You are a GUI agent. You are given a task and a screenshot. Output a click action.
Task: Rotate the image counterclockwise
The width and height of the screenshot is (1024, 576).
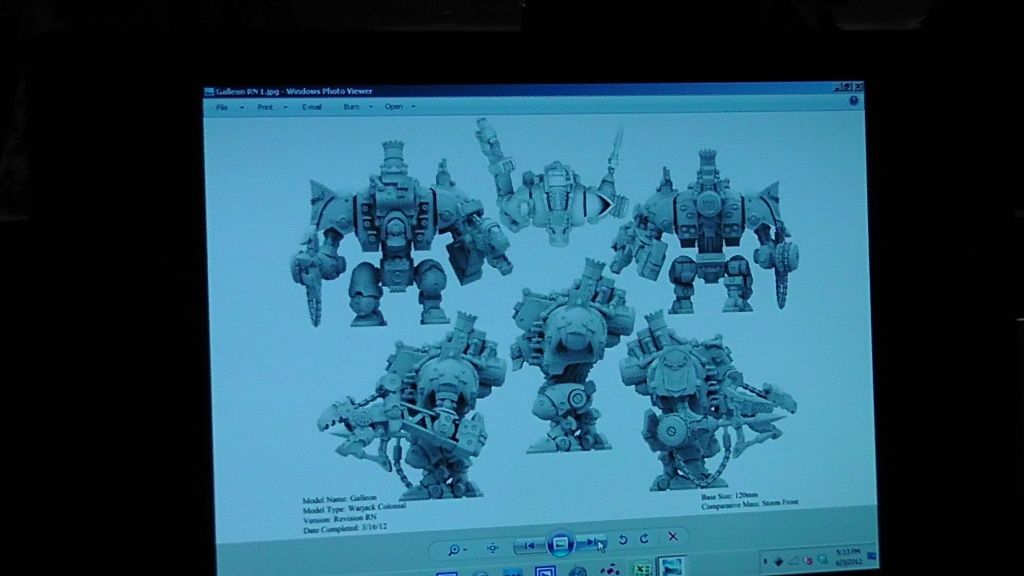(623, 539)
